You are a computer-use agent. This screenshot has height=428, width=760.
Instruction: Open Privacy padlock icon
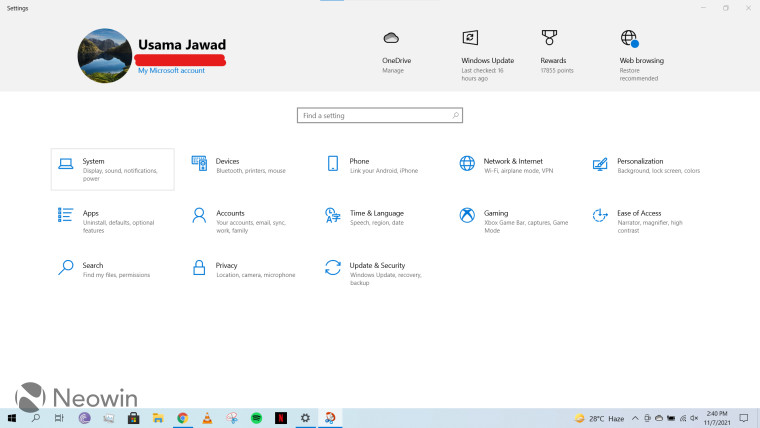coord(199,268)
